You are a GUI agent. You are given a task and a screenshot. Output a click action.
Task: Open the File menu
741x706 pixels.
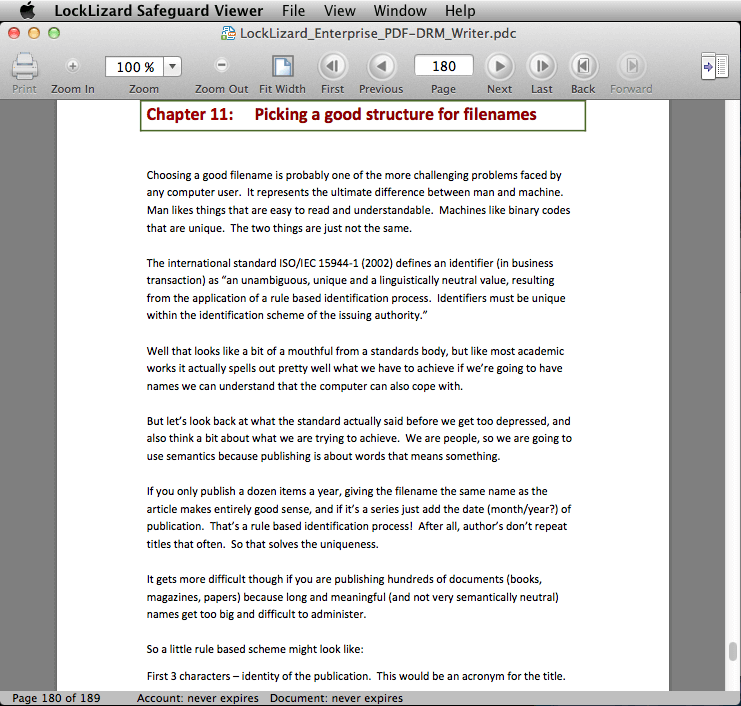[x=293, y=11]
